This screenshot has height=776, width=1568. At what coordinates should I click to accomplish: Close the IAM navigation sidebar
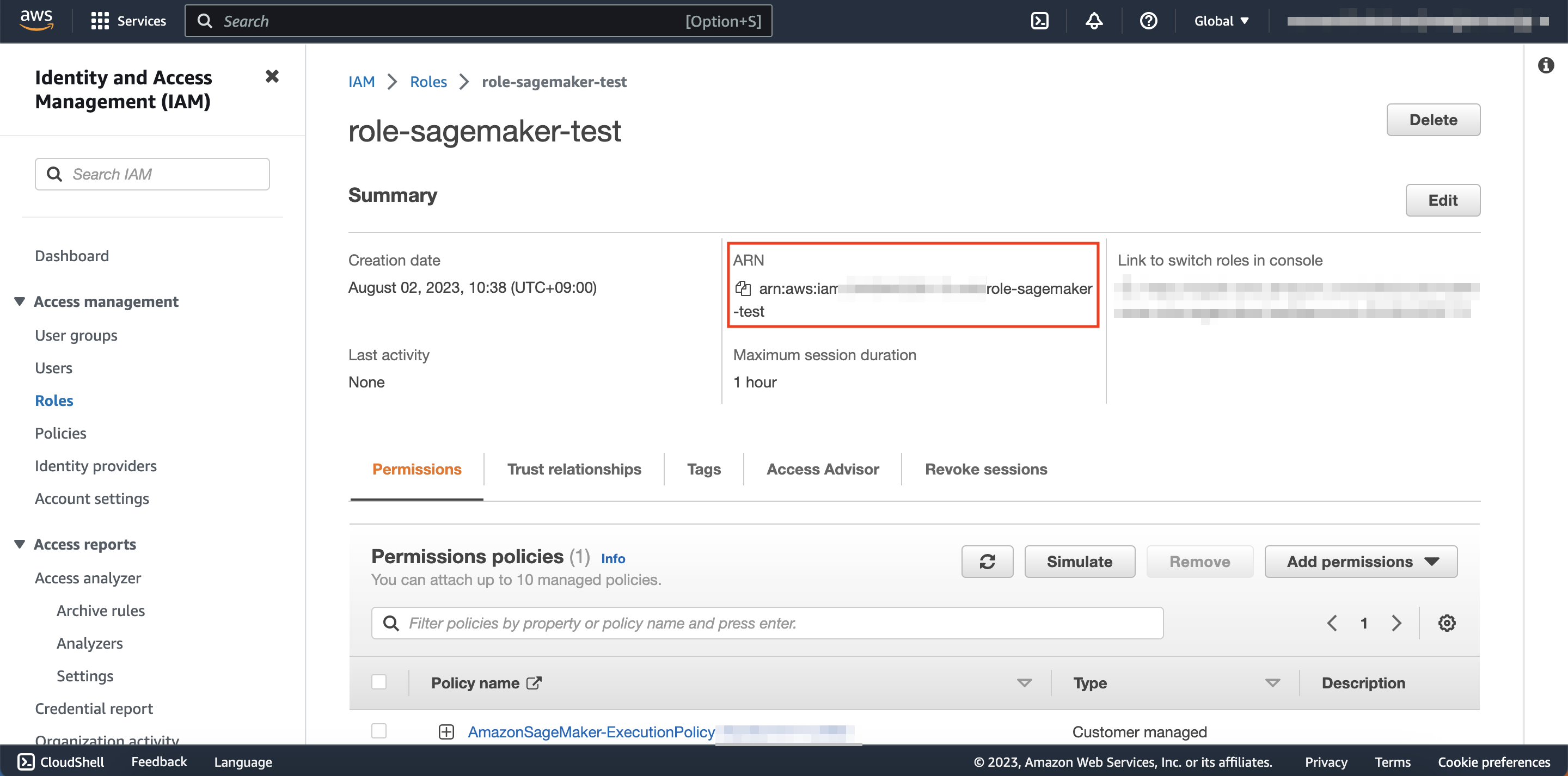click(x=272, y=77)
